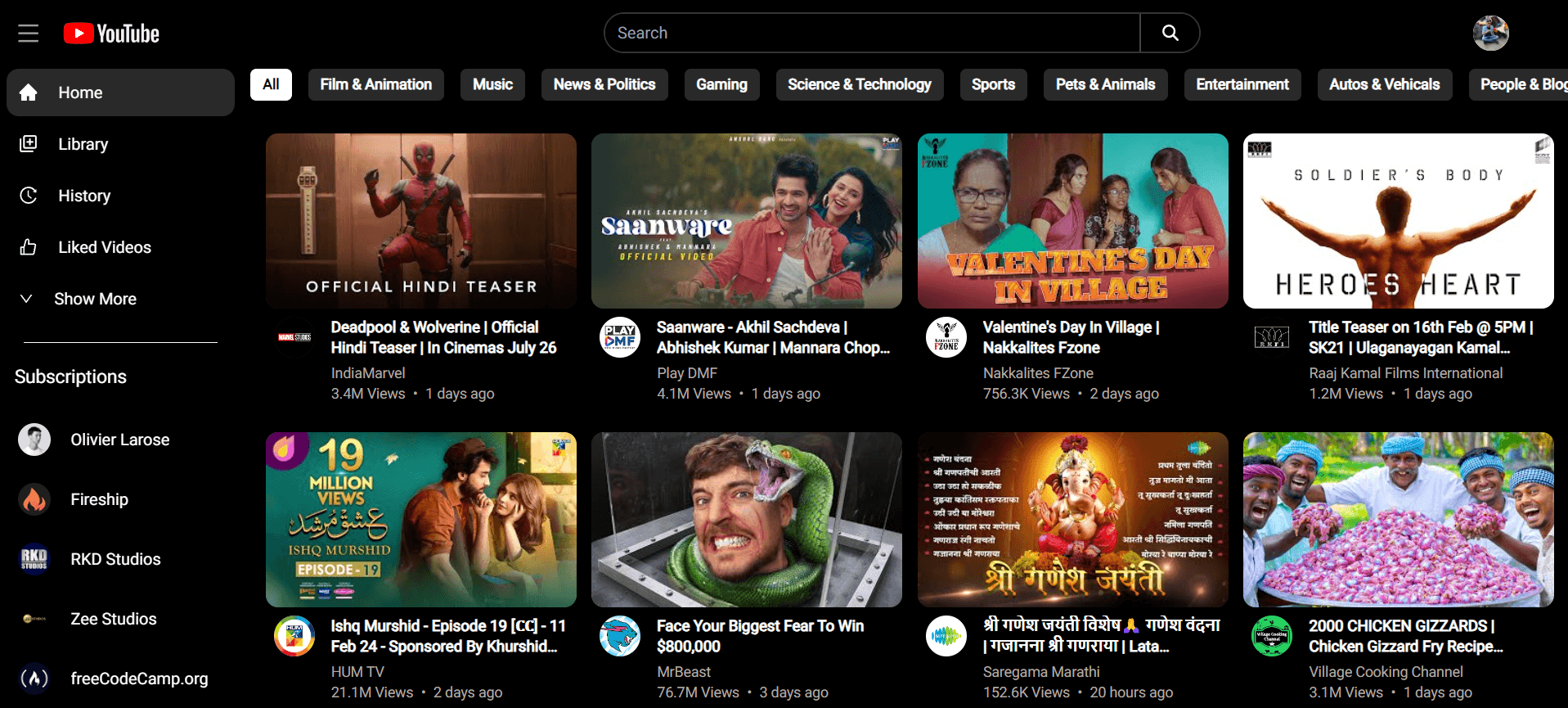Open MrBeast channel name link
Image resolution: width=1568 pixels, height=708 pixels.
coord(684,672)
